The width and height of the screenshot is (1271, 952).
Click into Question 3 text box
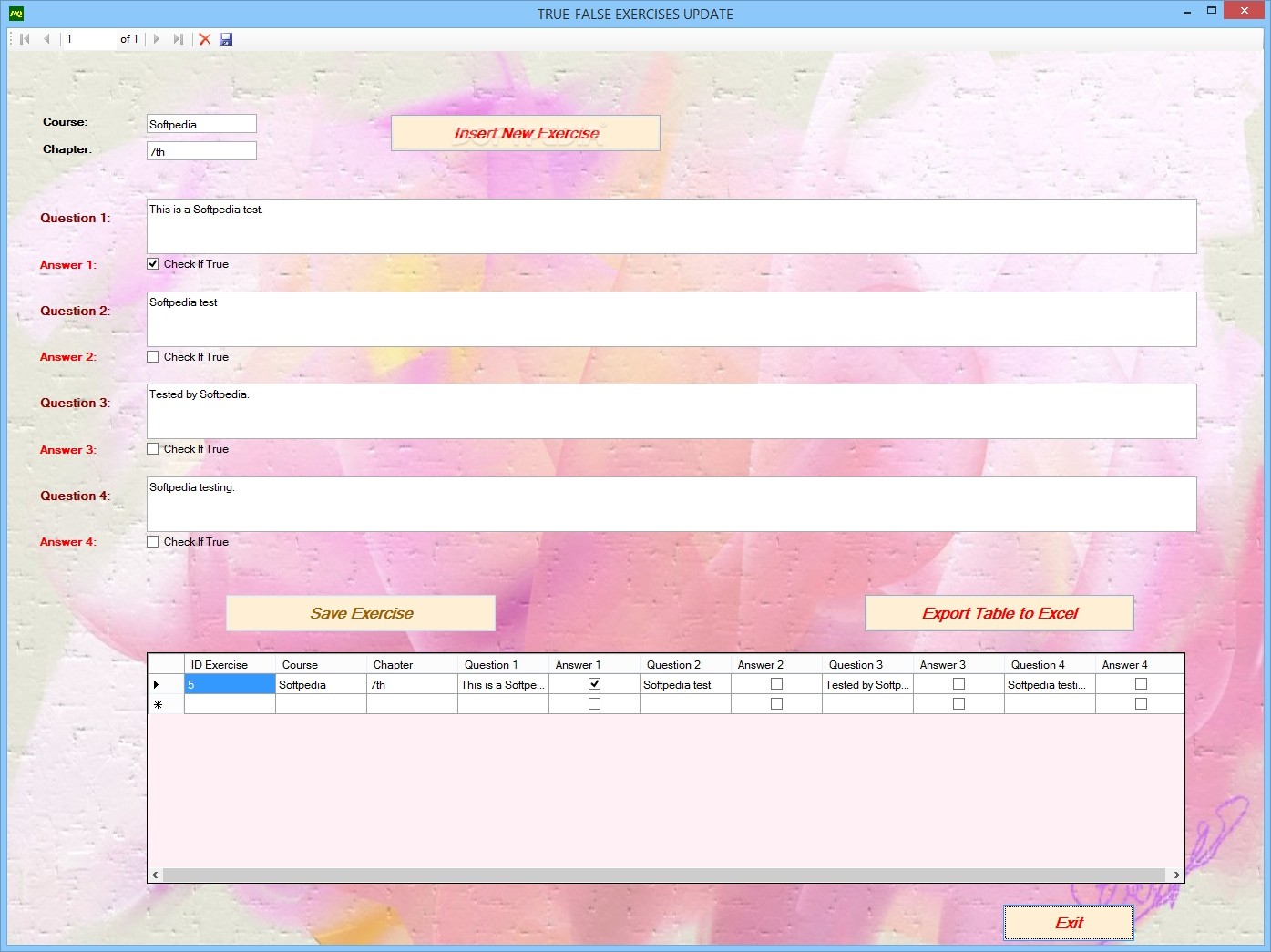coord(671,411)
